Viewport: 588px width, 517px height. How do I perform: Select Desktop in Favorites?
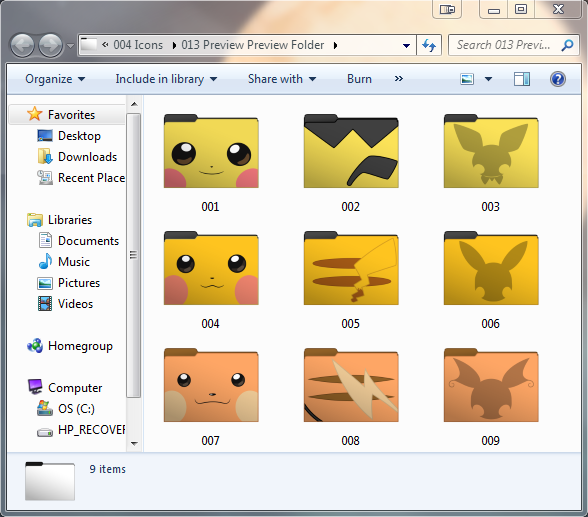(79, 136)
